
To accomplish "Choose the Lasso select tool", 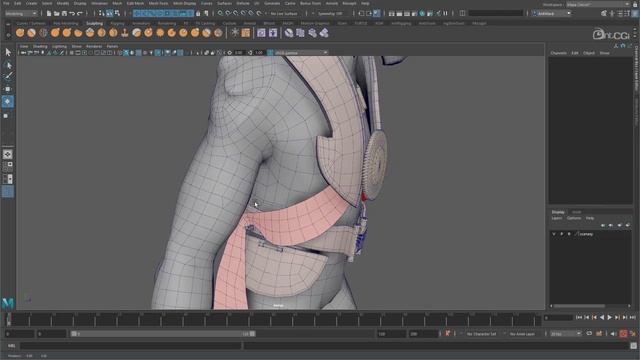I will pyautogui.click(x=8, y=65).
